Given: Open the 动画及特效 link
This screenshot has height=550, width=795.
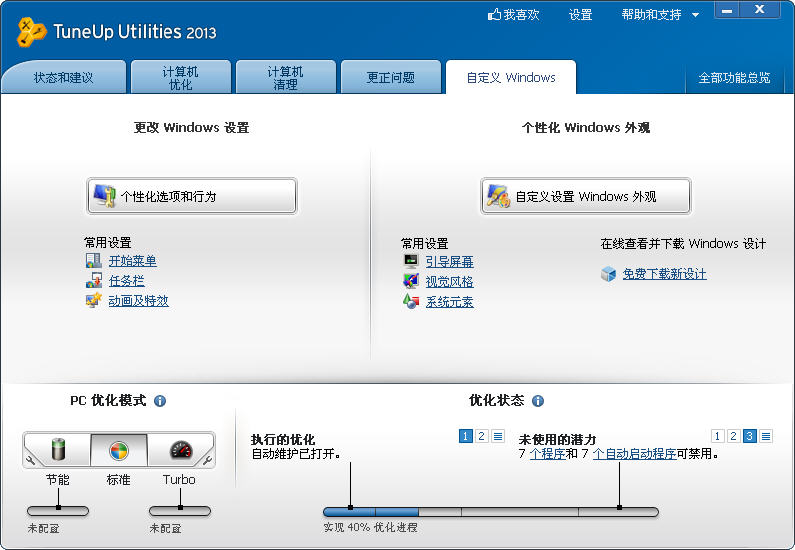Looking at the screenshot, I should click(138, 300).
